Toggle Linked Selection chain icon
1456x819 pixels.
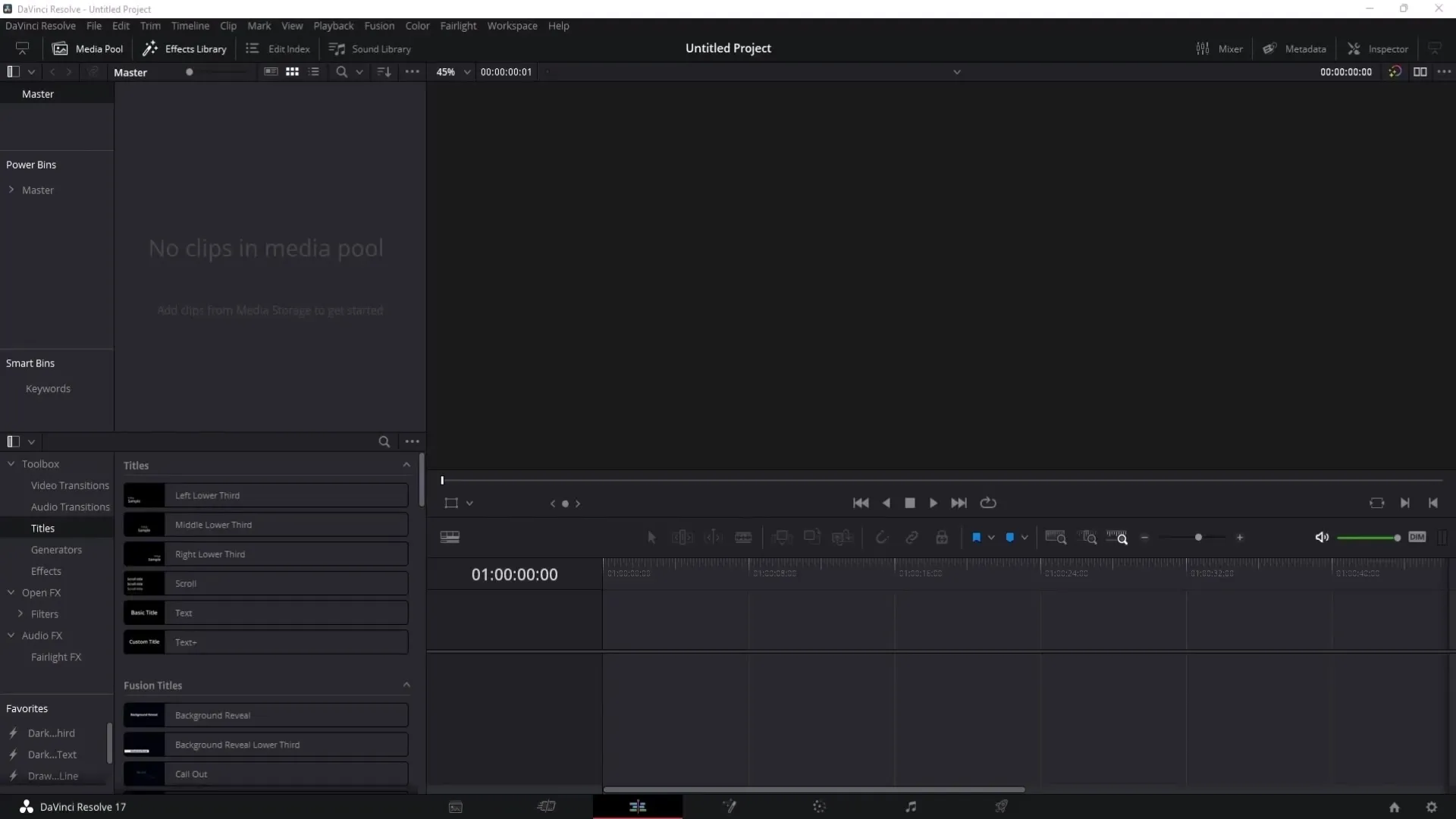click(912, 538)
